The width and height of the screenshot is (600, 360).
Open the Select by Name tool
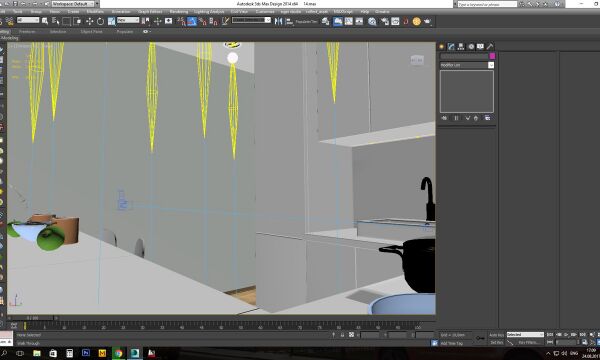55,21
